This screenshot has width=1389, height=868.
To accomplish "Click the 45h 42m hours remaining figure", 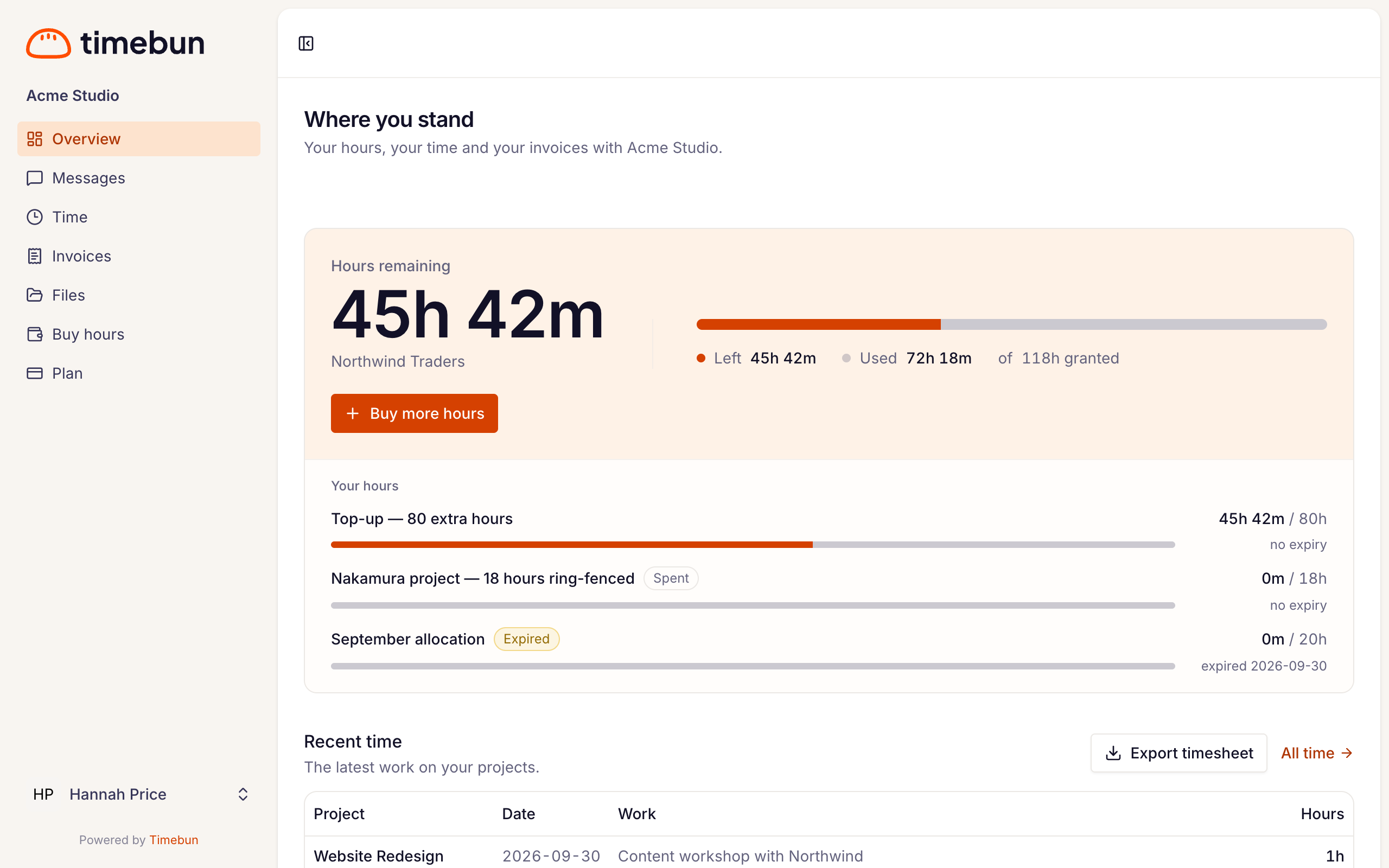I will (467, 315).
